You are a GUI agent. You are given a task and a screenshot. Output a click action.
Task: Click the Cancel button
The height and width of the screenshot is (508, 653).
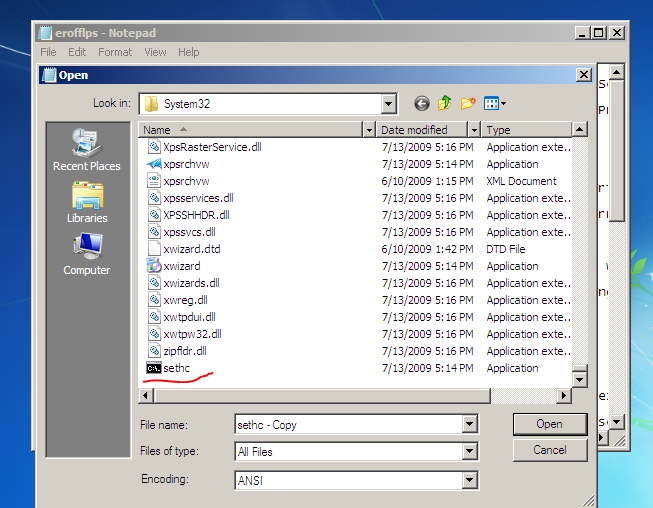[549, 450]
